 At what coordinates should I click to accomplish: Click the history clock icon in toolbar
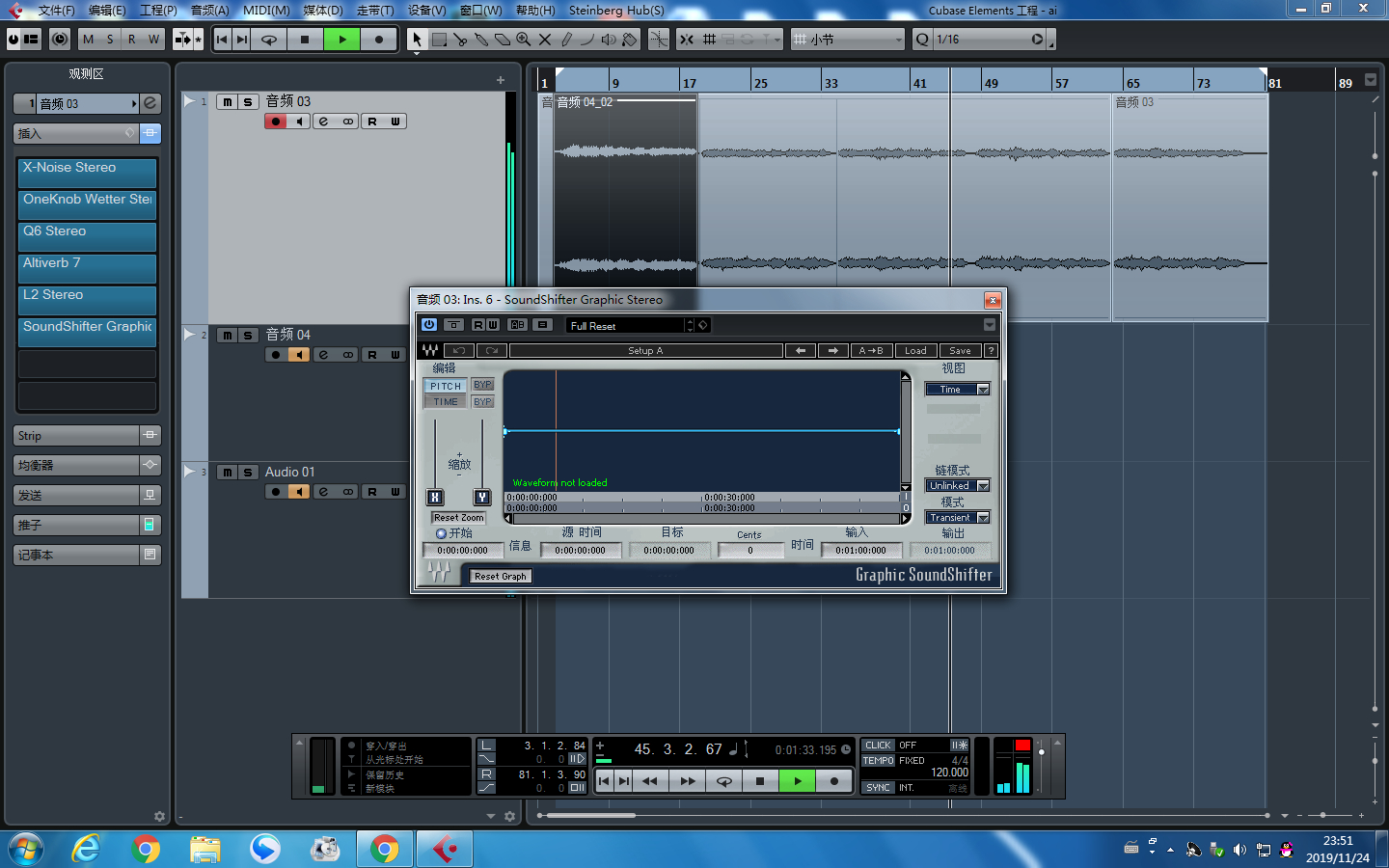tap(60, 40)
